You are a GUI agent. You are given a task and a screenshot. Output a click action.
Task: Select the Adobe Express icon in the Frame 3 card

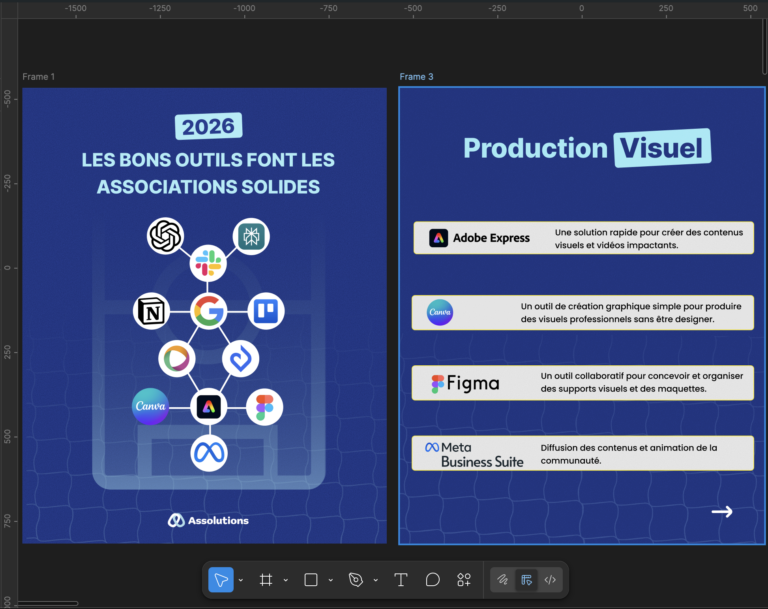438,238
